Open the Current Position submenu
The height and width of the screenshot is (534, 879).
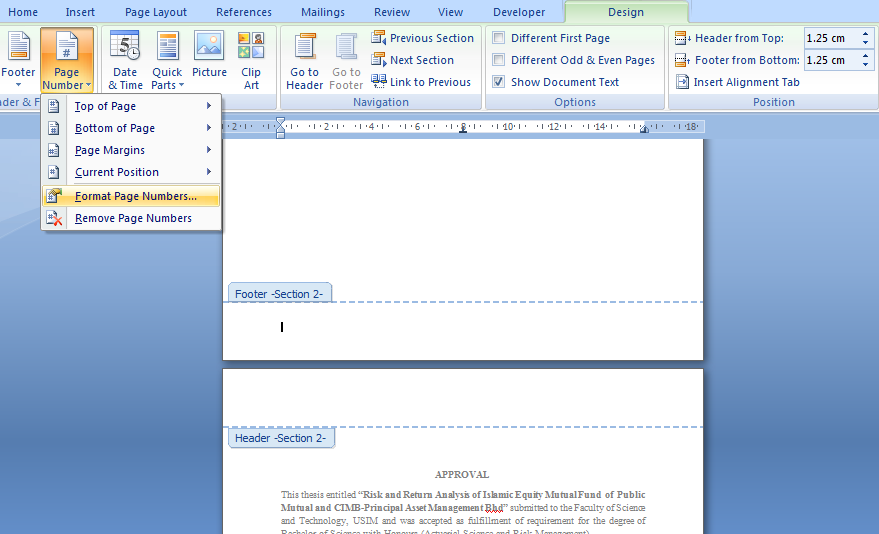coord(131,171)
